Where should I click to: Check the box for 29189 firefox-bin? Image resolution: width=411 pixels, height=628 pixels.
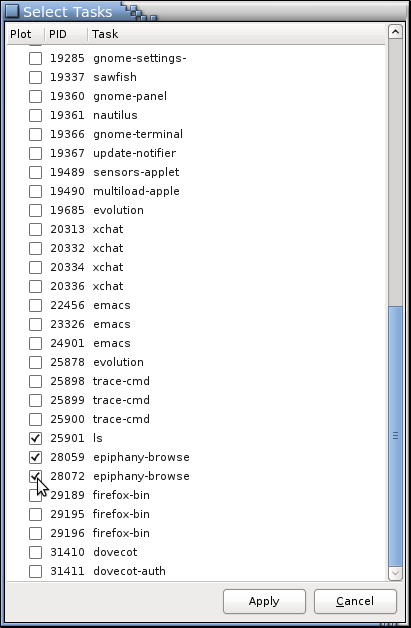[35, 495]
